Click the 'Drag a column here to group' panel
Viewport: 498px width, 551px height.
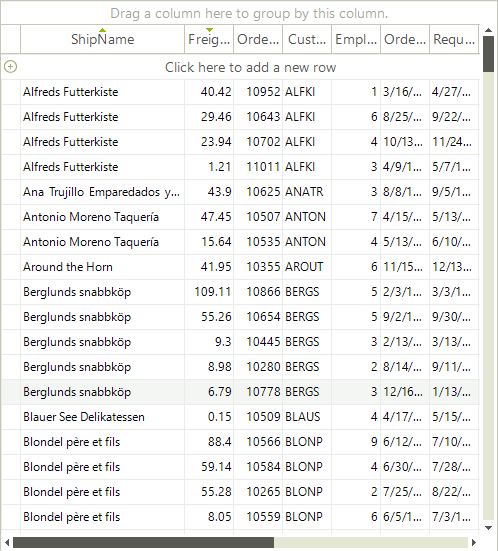click(249, 13)
